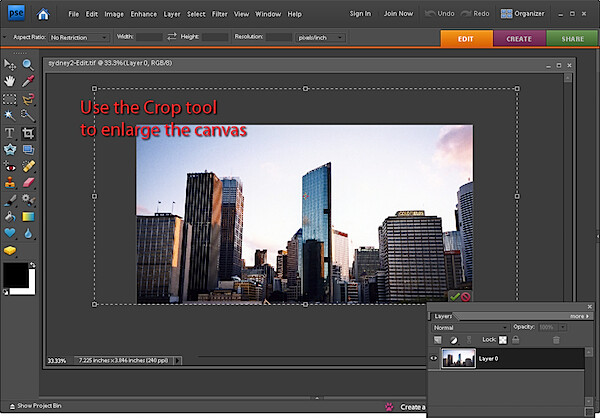Select the Zoom tool magnifier
This screenshot has width=600, height=418.
point(28,65)
